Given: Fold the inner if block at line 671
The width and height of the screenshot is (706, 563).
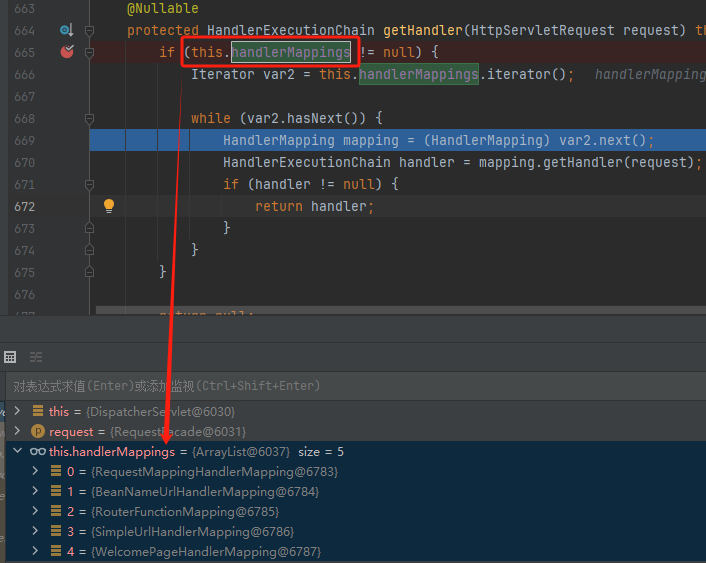Looking at the screenshot, I should click(89, 185).
